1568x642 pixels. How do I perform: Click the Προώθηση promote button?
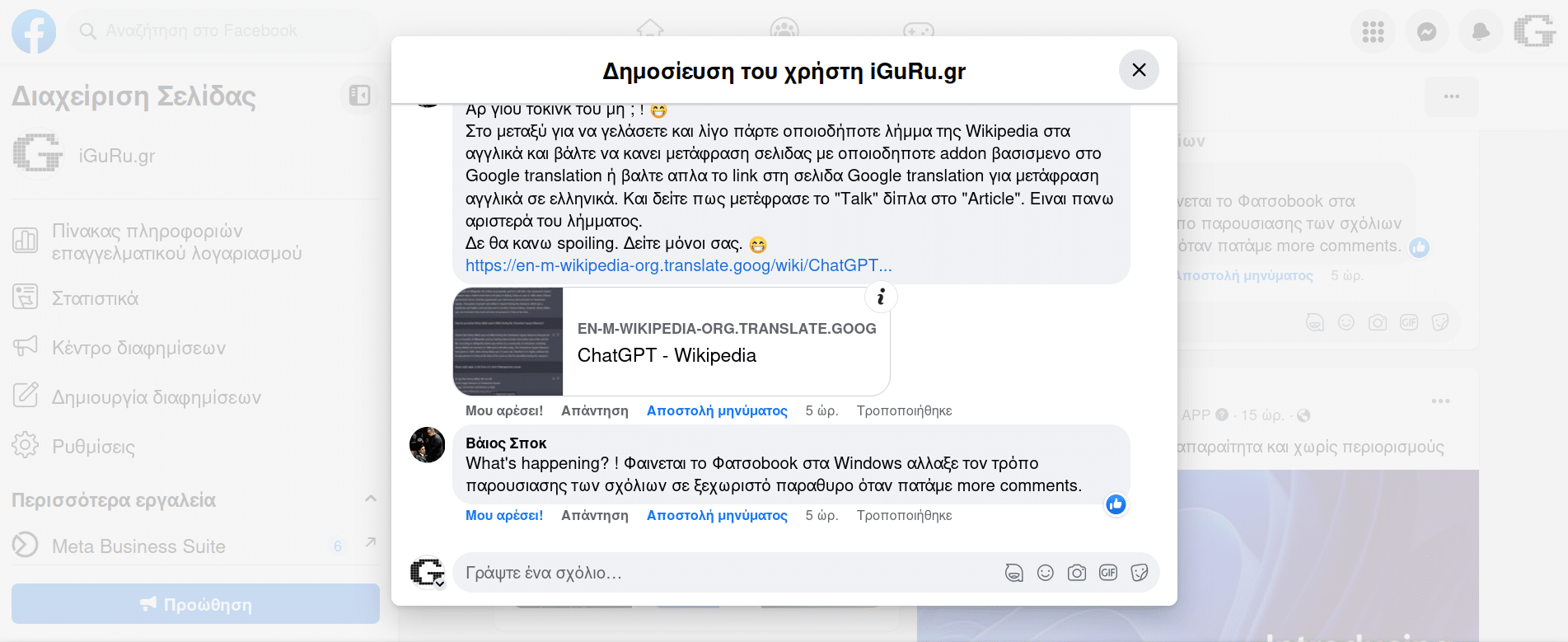click(195, 604)
